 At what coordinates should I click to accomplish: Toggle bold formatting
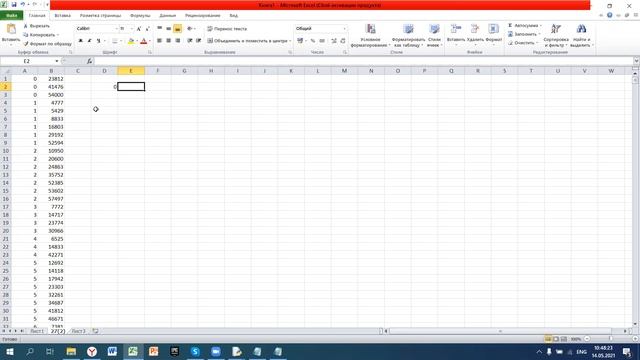80,41
